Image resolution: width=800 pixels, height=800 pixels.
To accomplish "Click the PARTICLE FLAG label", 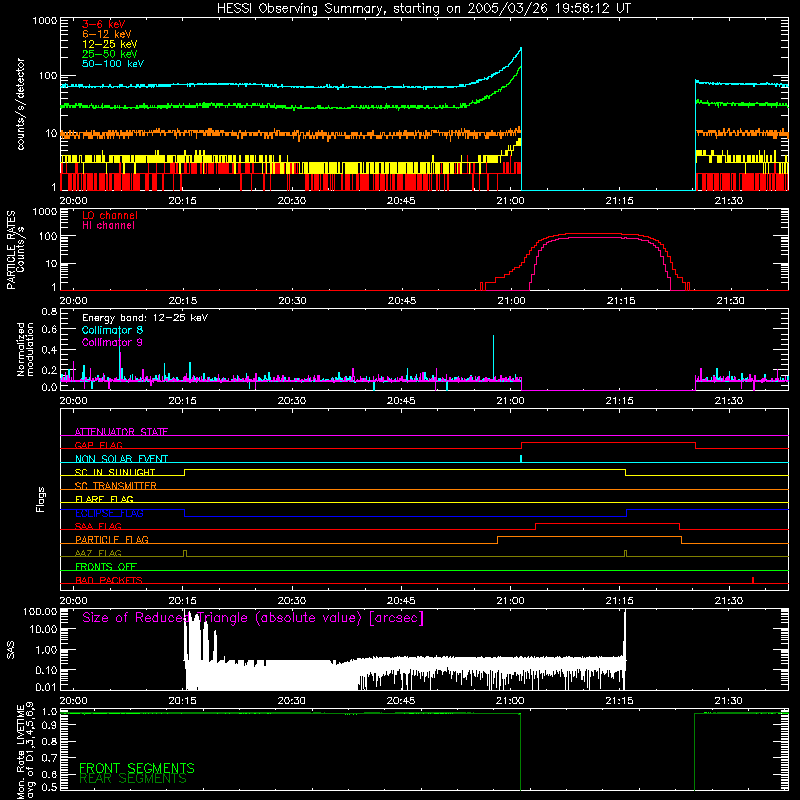I will coord(112,540).
